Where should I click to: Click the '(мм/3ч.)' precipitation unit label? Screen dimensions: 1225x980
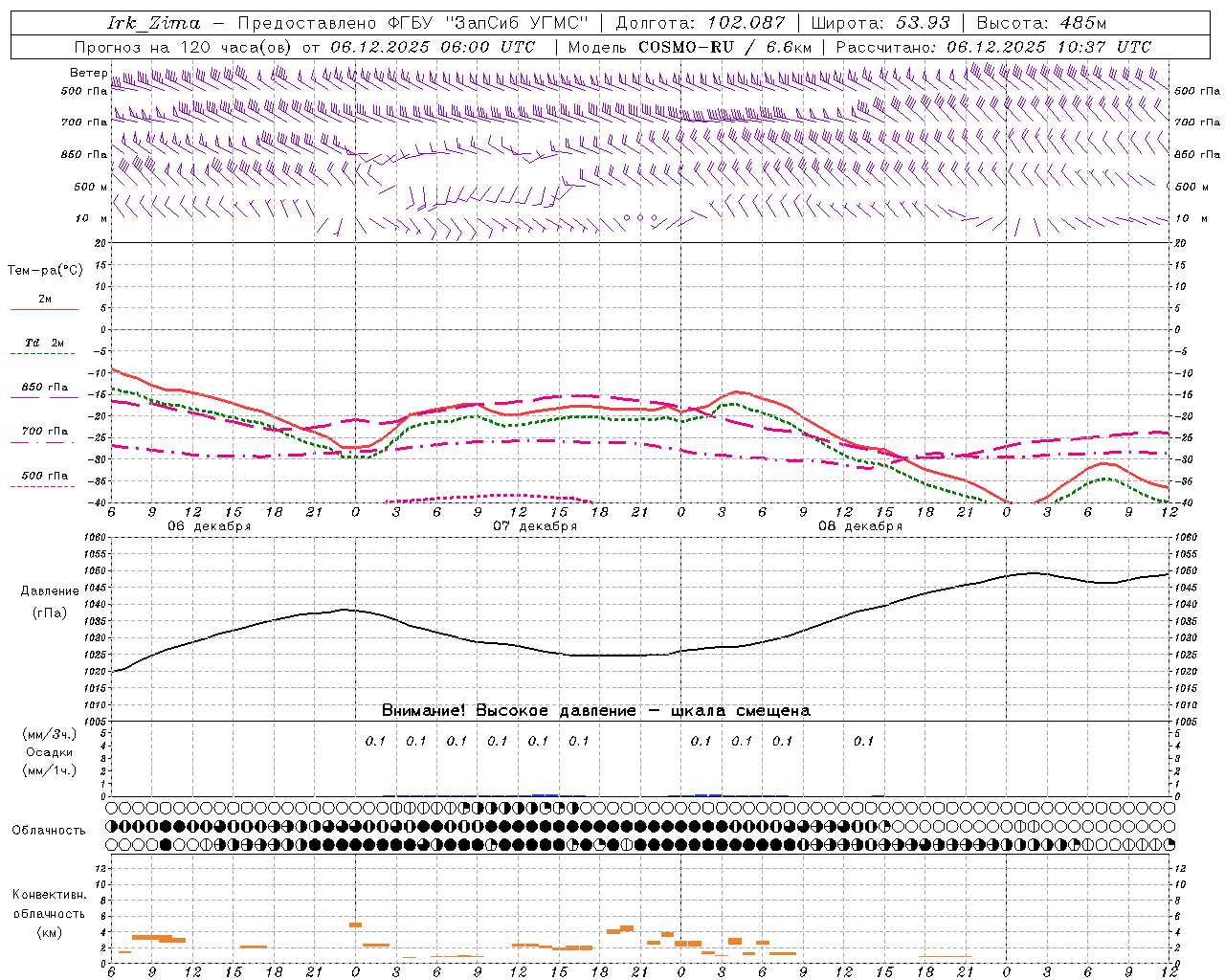coord(50,734)
